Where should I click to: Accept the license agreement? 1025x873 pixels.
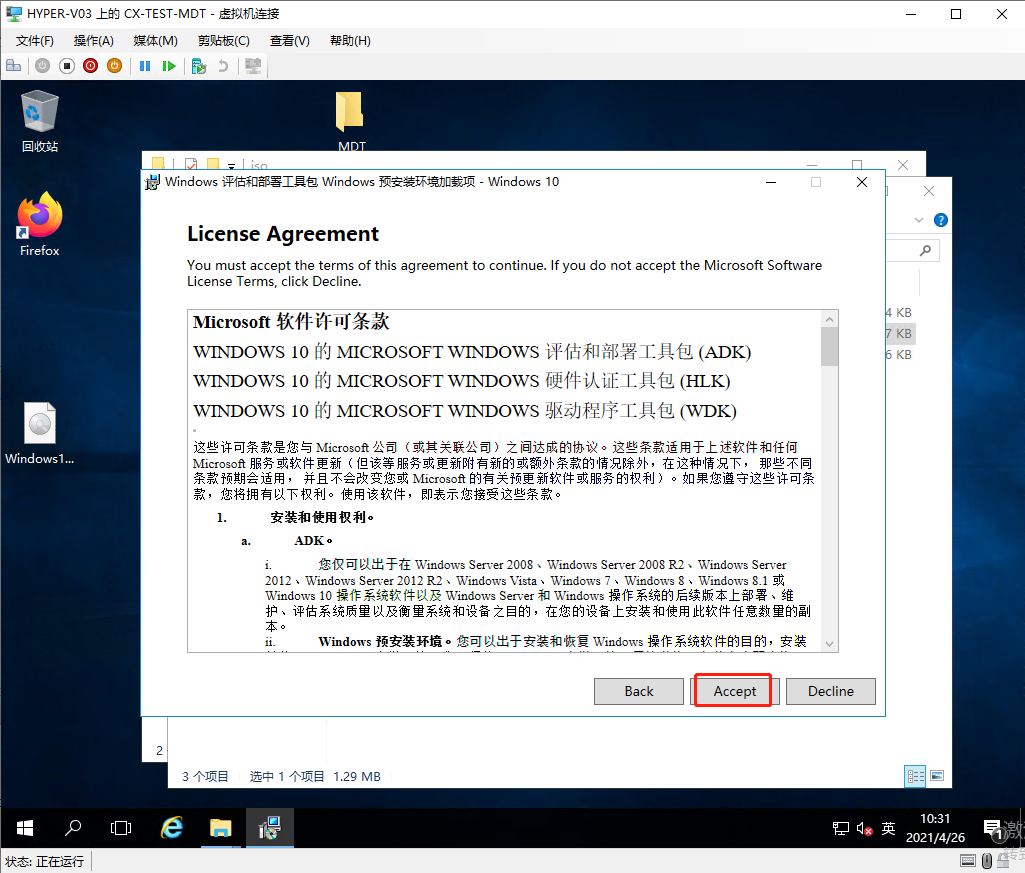[733, 691]
